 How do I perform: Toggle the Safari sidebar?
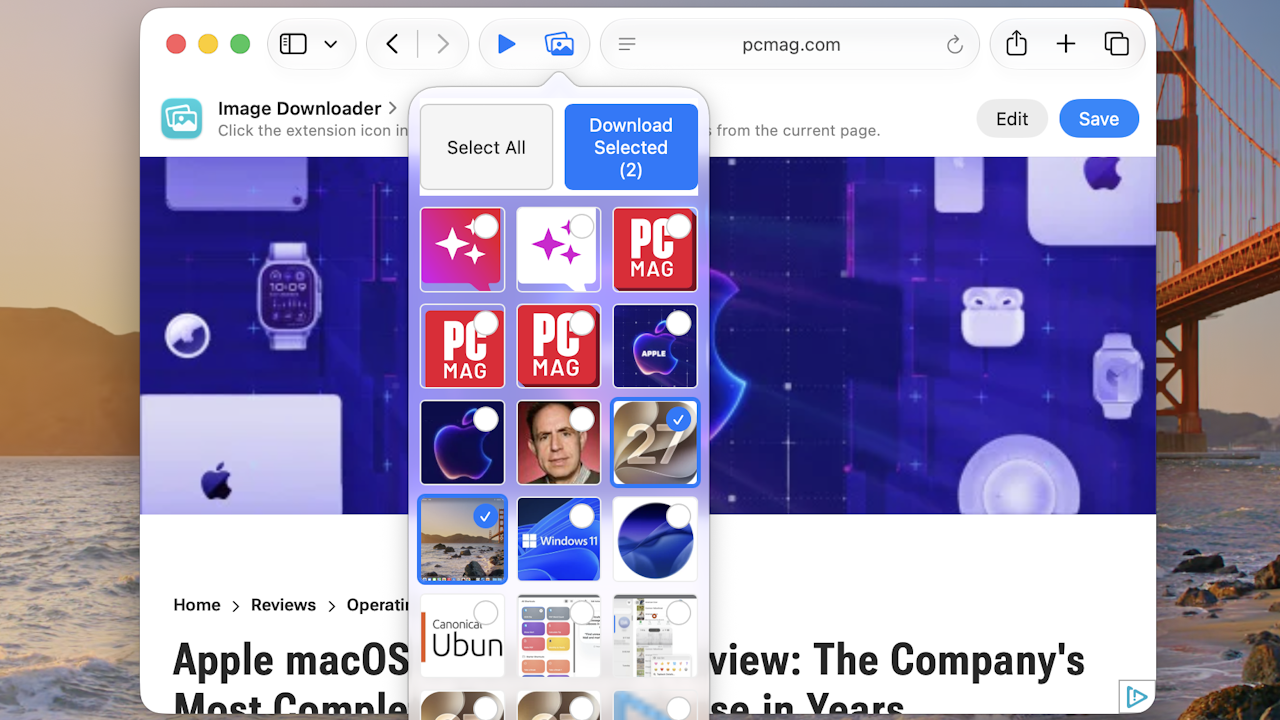[293, 44]
